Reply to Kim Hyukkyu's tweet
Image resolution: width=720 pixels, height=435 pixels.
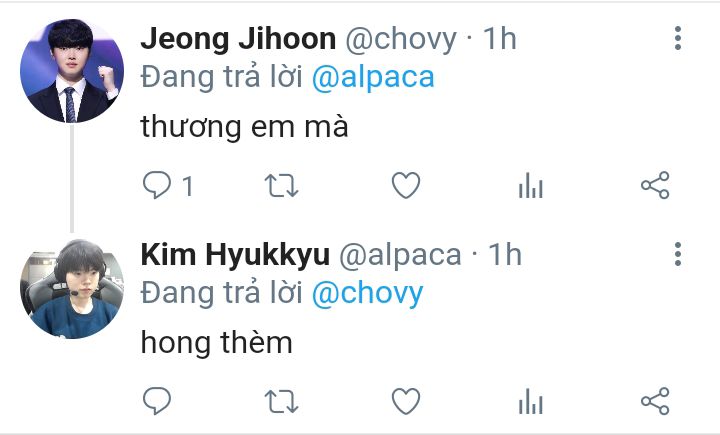point(157,401)
